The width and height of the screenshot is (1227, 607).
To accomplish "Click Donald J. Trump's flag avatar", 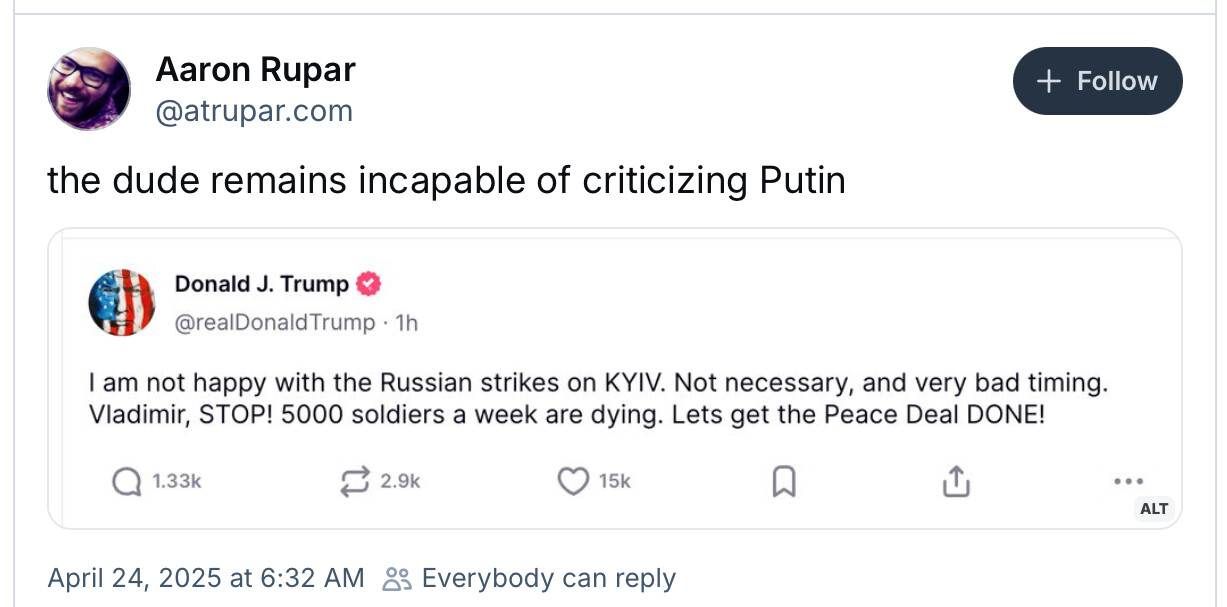I will (122, 302).
